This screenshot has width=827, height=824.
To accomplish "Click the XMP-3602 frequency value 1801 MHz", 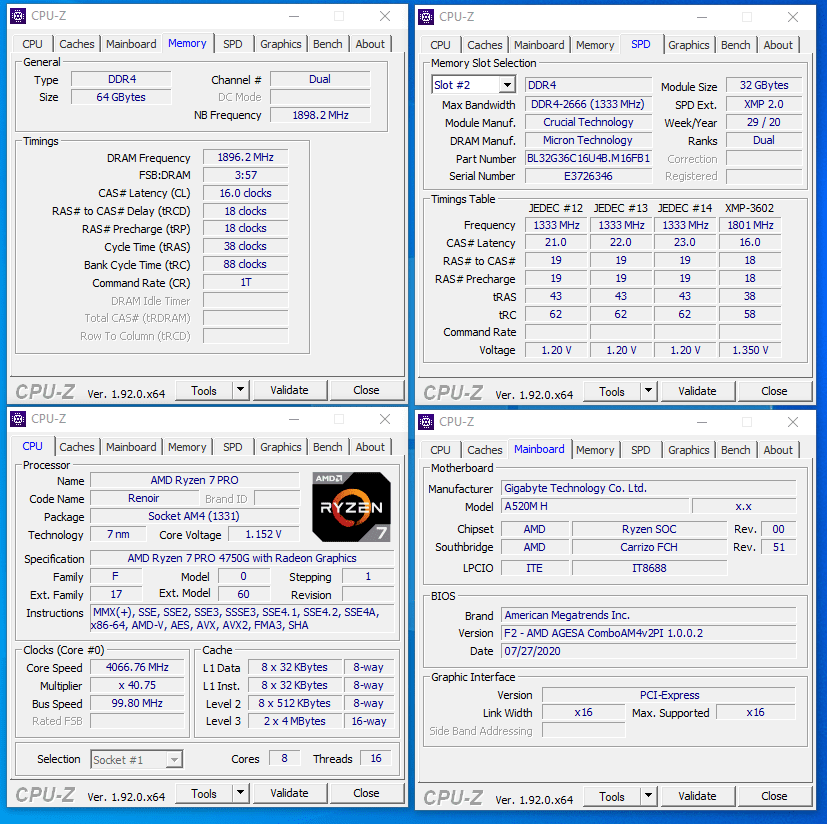I will pyautogui.click(x=751, y=225).
